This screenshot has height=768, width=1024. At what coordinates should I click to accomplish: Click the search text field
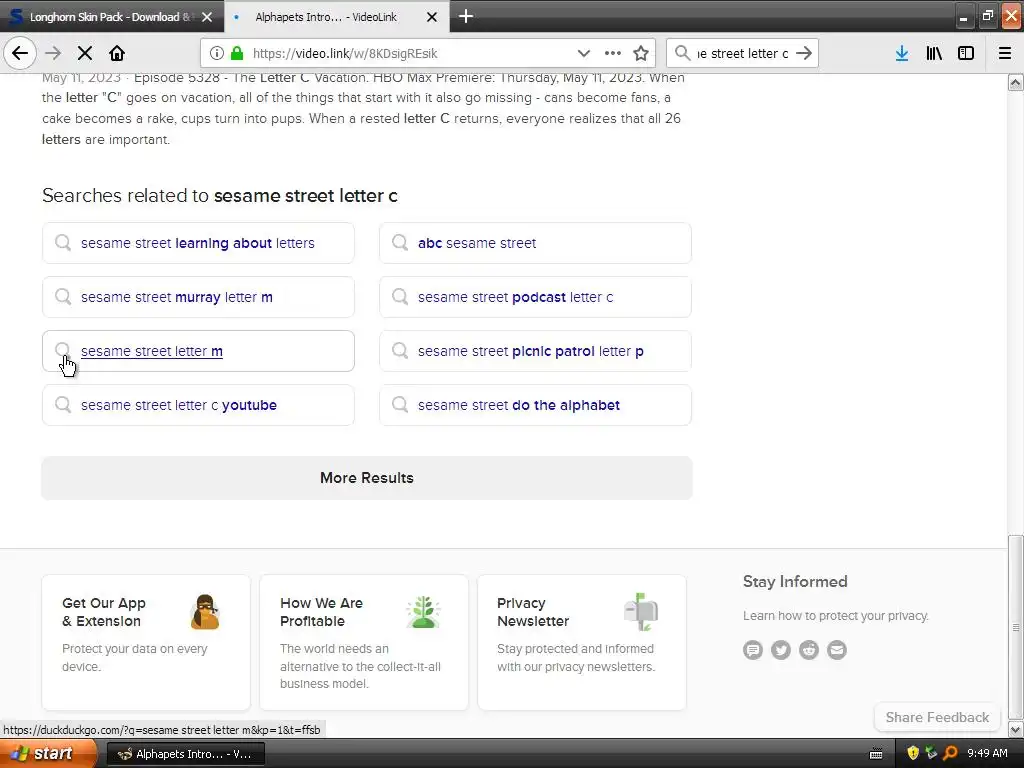pyautogui.click(x=743, y=53)
